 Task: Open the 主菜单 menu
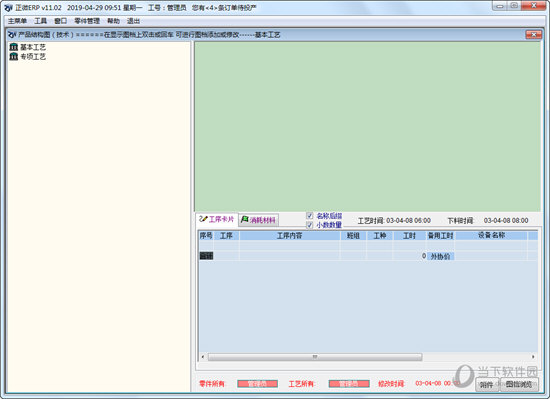[17, 21]
